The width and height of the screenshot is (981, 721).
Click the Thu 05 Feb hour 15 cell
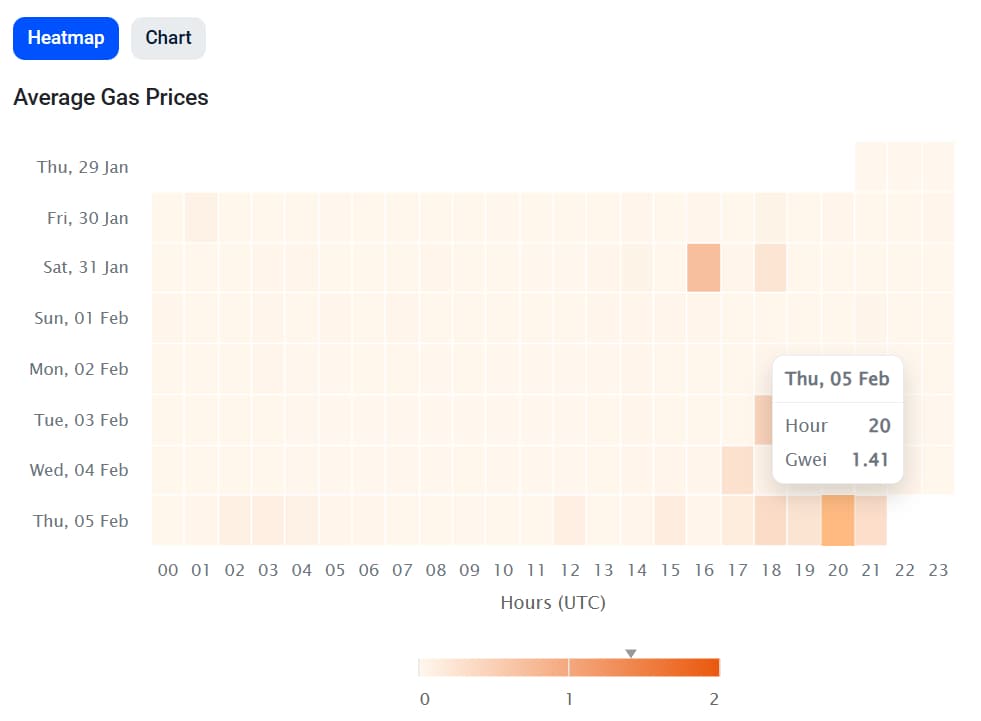point(670,520)
